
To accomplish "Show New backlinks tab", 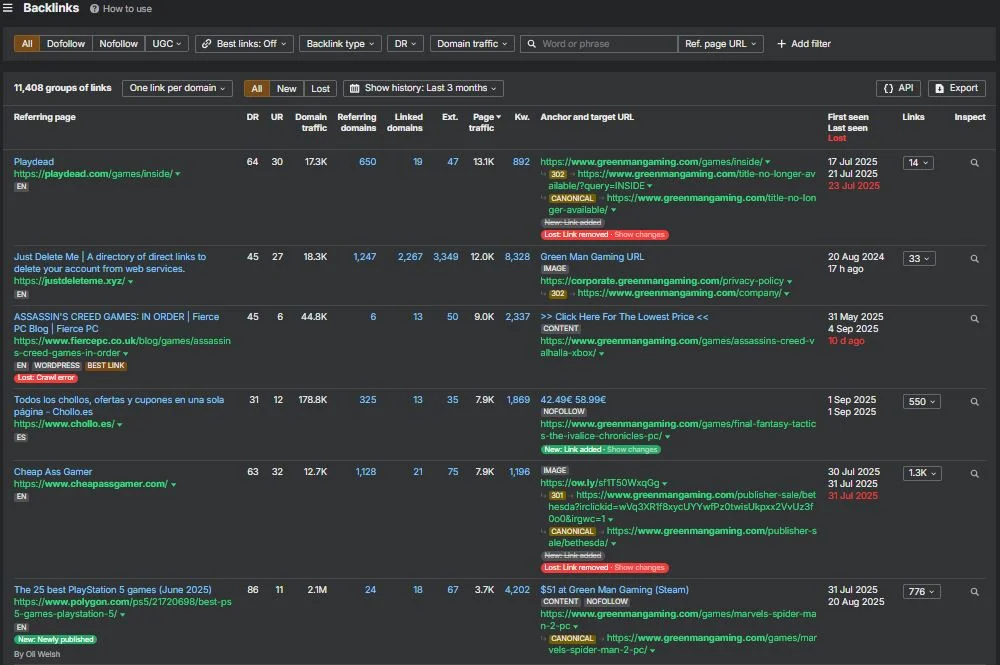I will pos(286,88).
